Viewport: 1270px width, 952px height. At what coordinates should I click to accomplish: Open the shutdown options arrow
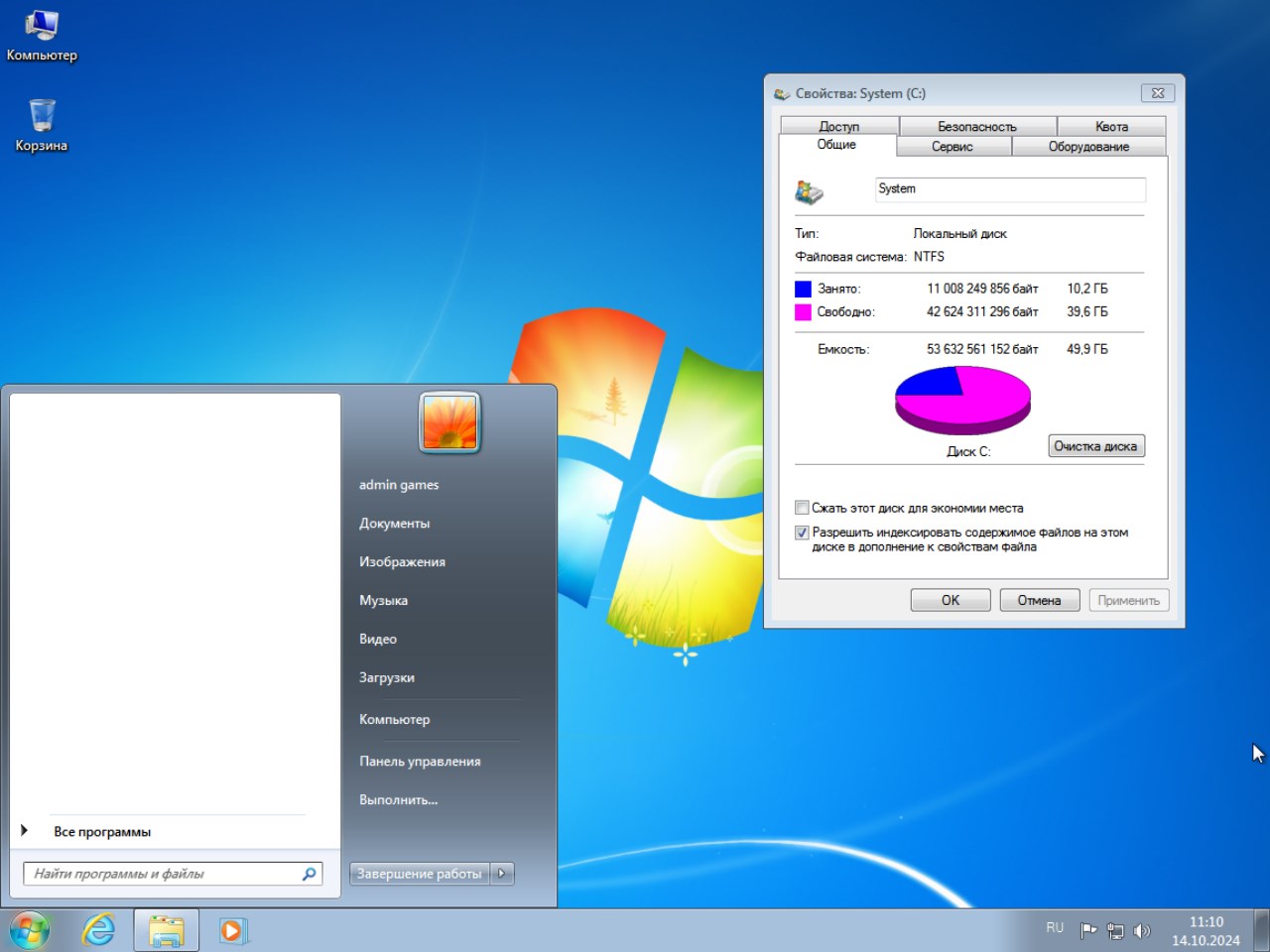(x=502, y=874)
